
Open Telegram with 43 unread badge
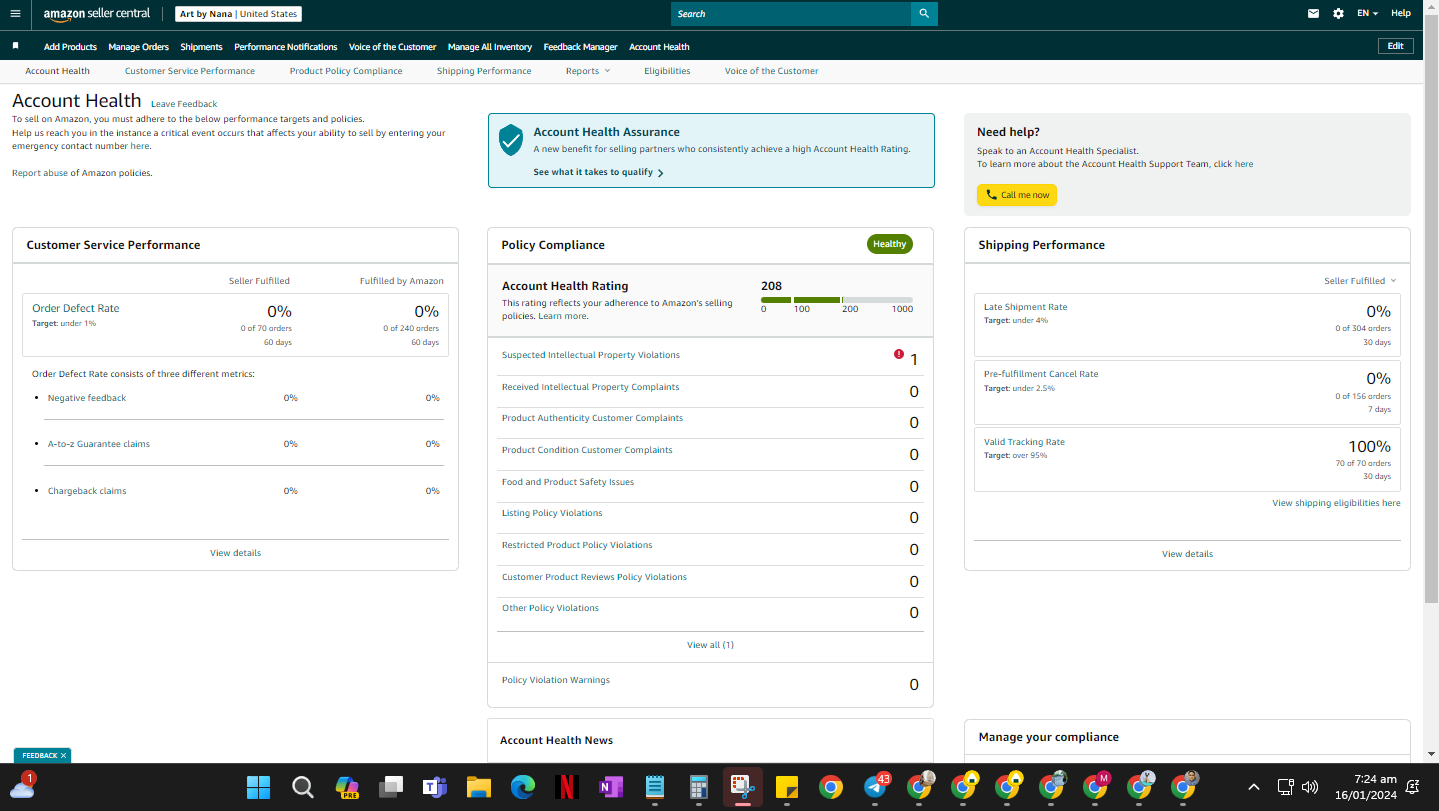875,786
